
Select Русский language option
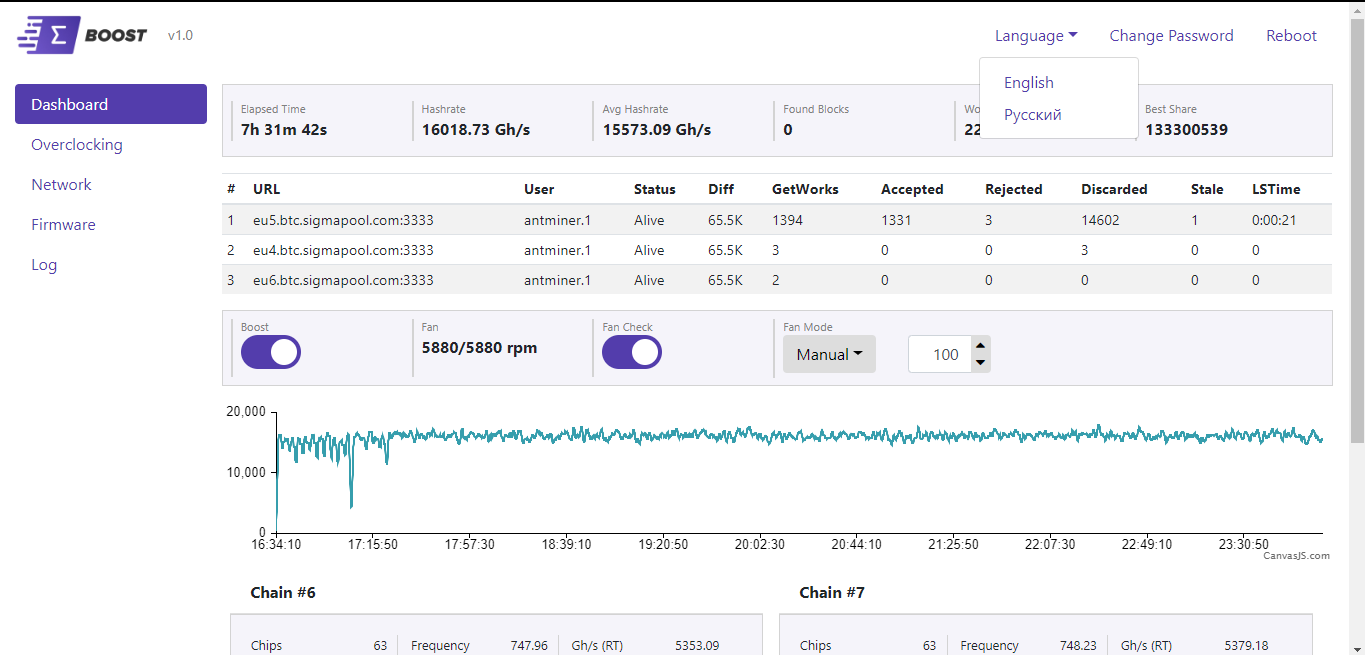pos(1033,114)
